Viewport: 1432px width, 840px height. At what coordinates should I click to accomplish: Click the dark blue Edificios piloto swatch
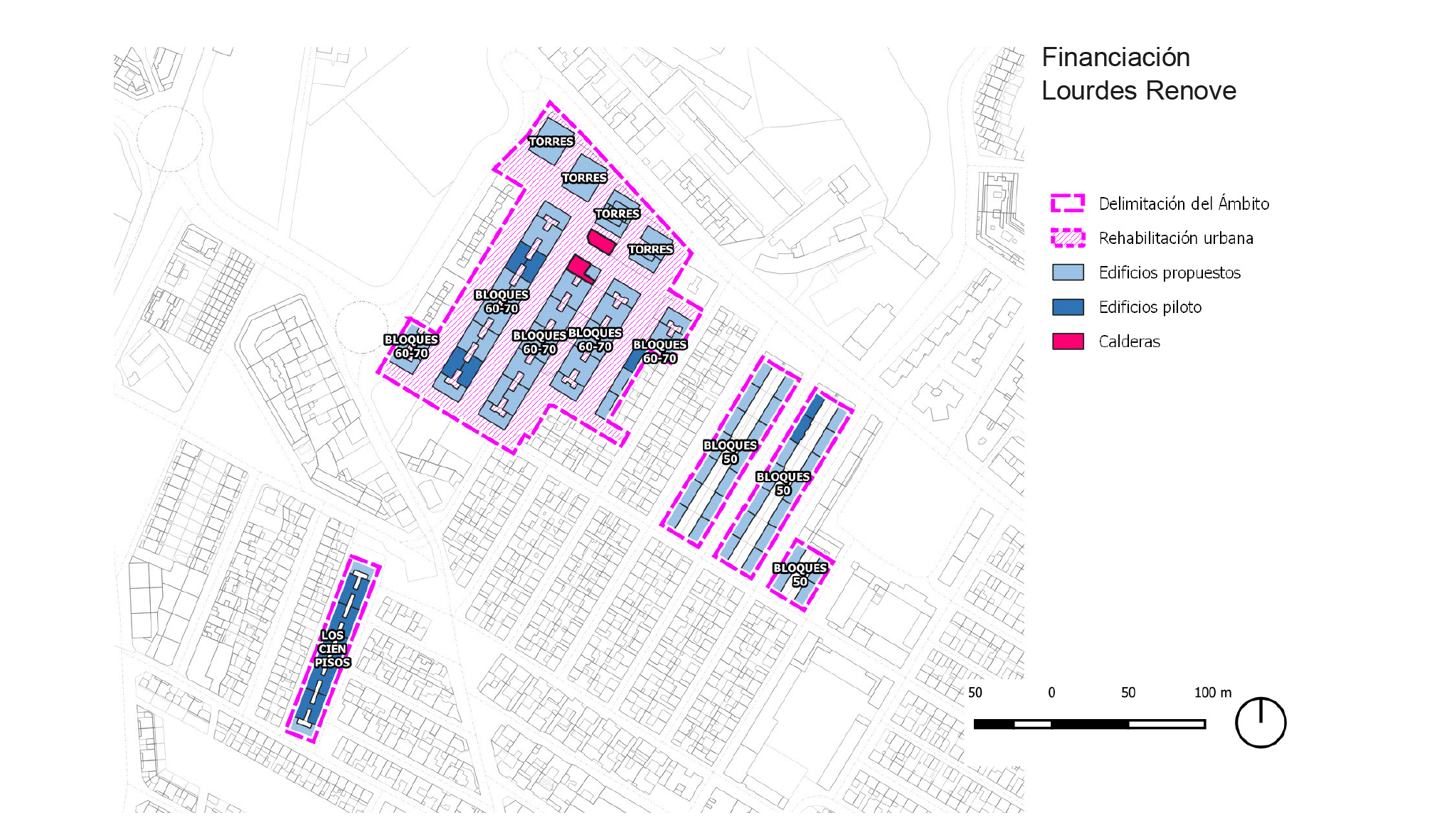pyautogui.click(x=1068, y=307)
